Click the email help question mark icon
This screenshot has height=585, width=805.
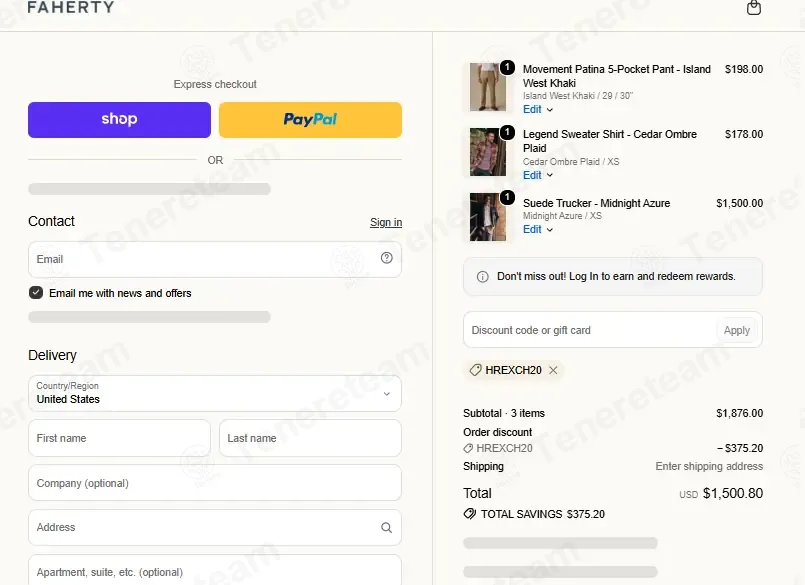387,258
